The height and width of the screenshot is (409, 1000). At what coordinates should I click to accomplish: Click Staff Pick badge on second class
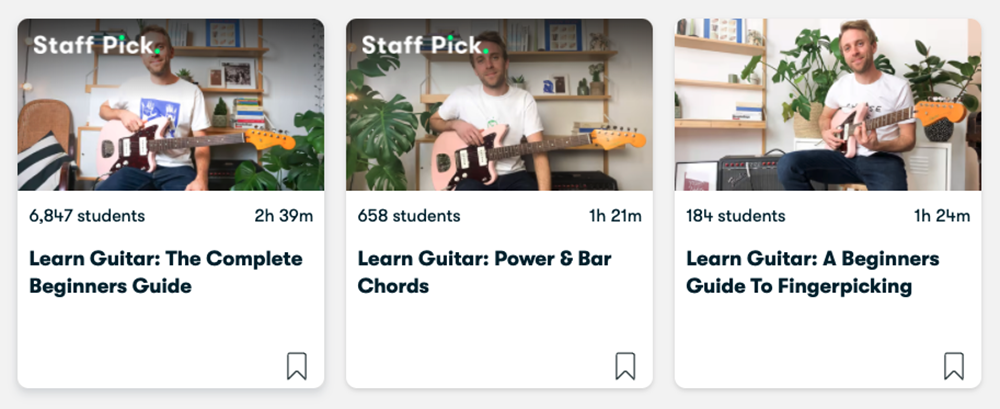424,45
